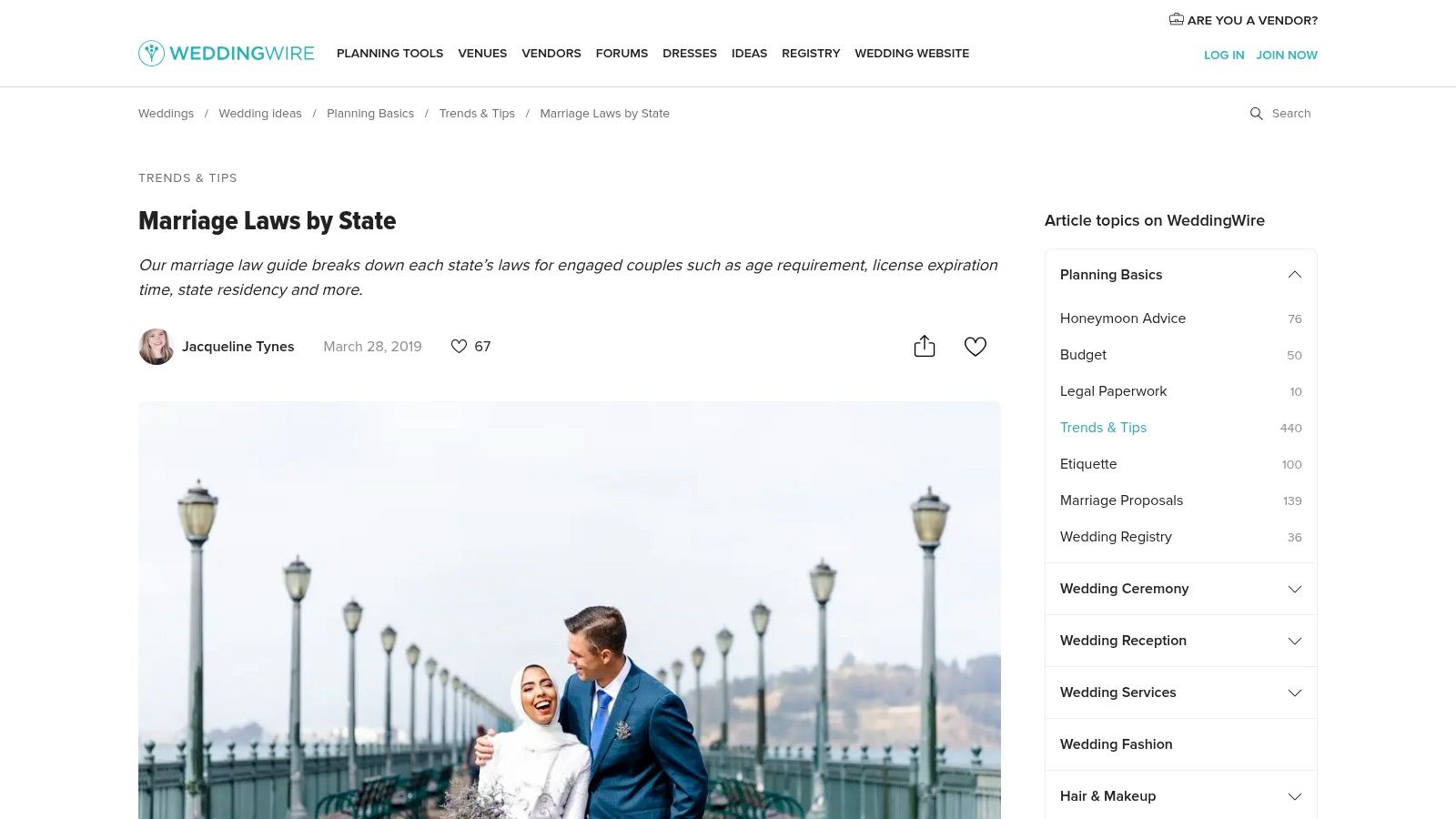Image resolution: width=1456 pixels, height=819 pixels.
Task: Open Marriage Proposals topic
Action: (x=1121, y=500)
